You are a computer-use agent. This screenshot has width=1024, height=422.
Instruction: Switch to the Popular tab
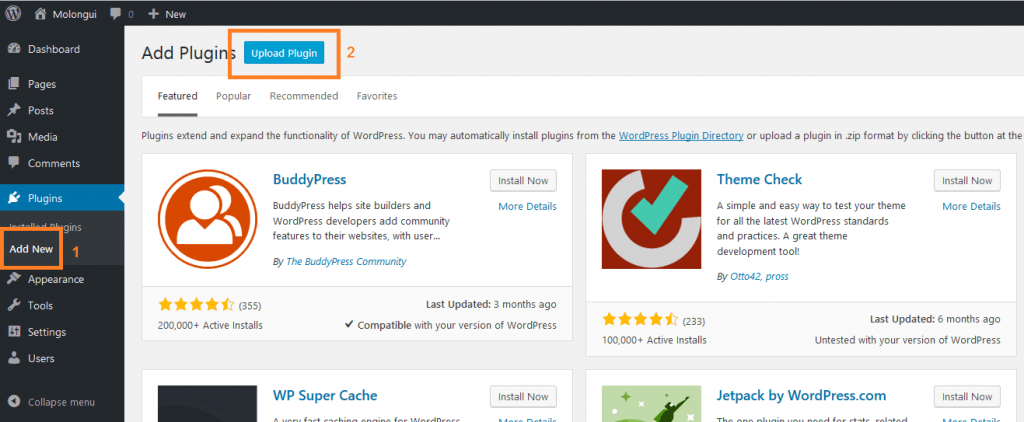(x=234, y=96)
